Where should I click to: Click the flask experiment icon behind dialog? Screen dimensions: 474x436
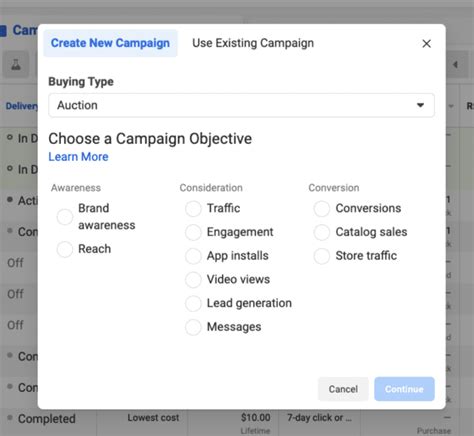(x=16, y=64)
